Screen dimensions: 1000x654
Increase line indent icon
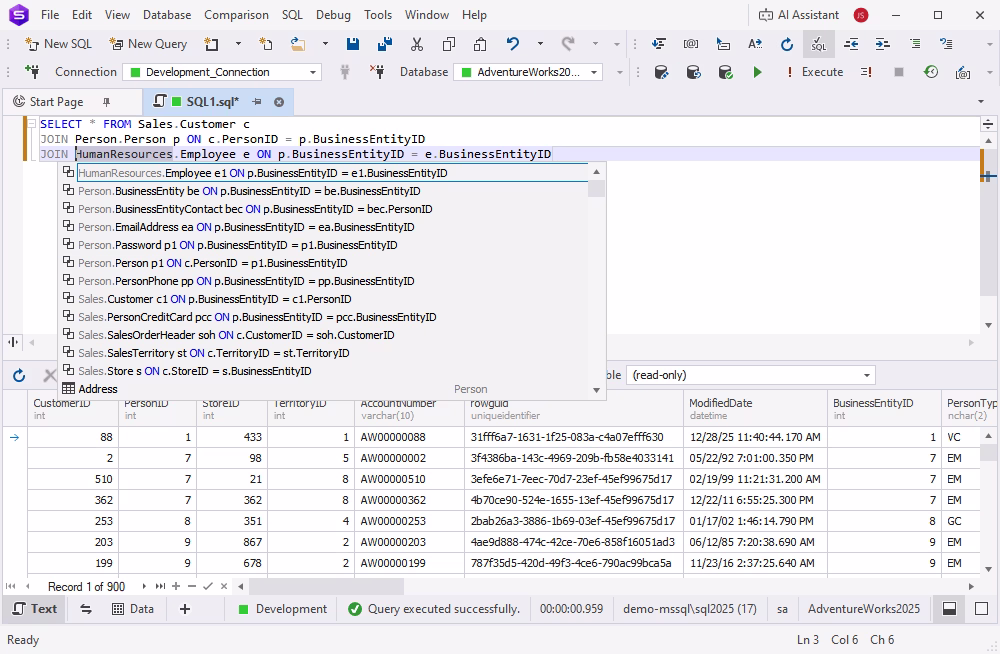tap(883, 44)
